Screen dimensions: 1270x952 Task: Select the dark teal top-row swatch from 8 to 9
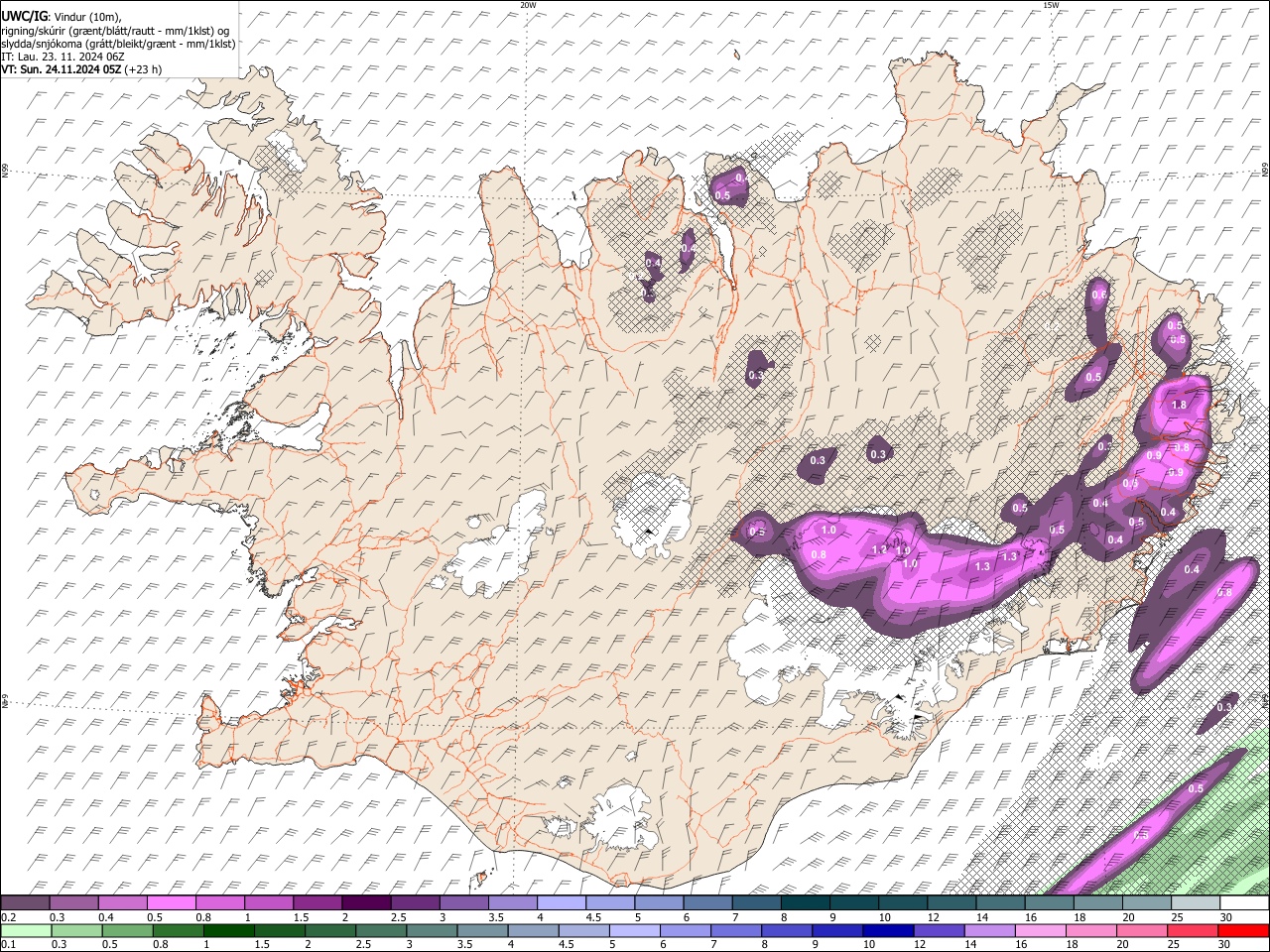[x=806, y=902]
